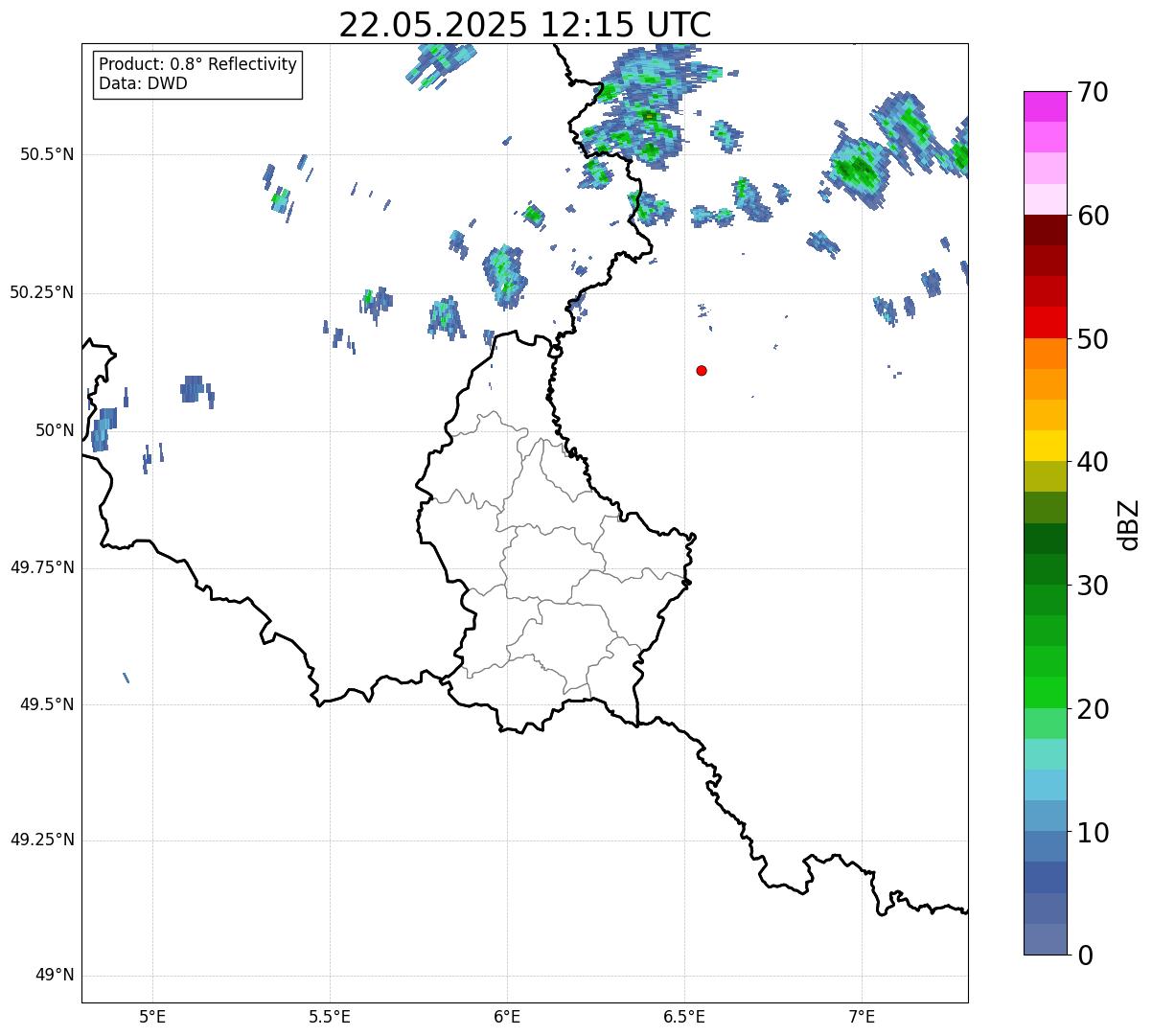Click the 49.25°N latitude label
The width and height of the screenshot is (1152, 1036).
tap(42, 840)
